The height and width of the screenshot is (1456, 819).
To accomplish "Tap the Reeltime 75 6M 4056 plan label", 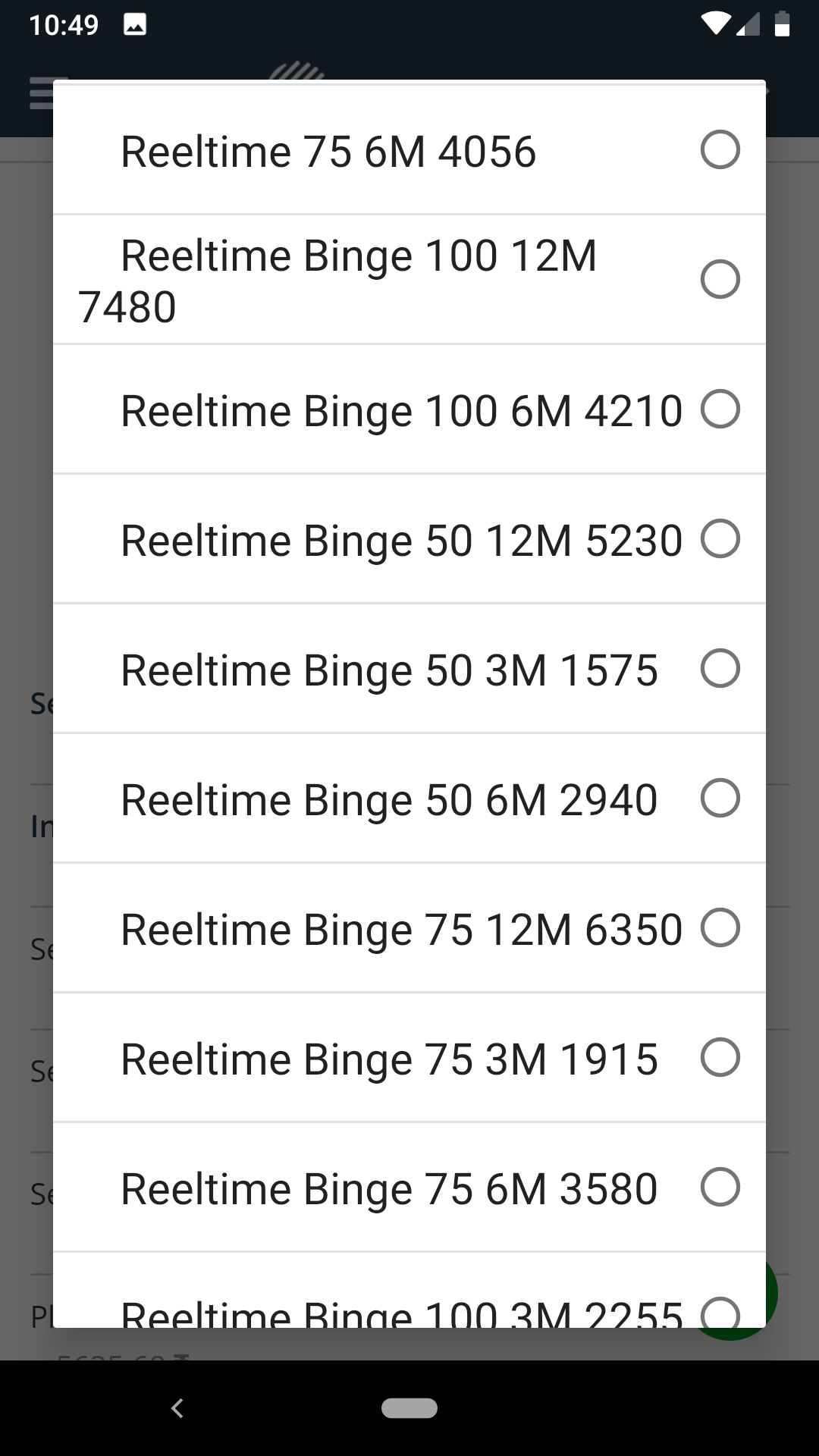I will coord(328,151).
